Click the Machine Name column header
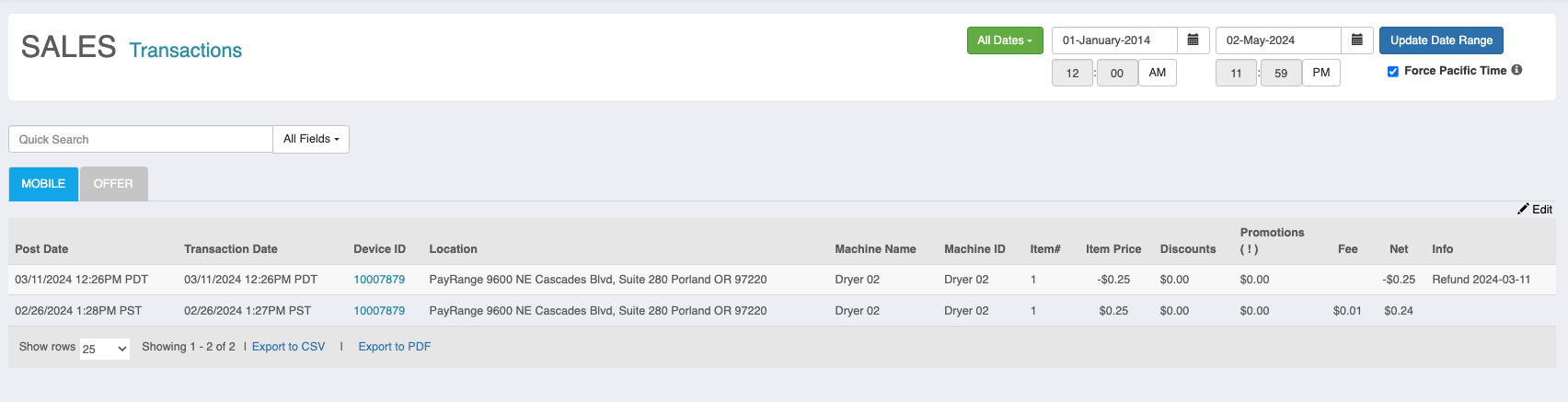1568x402 pixels. coord(875,249)
